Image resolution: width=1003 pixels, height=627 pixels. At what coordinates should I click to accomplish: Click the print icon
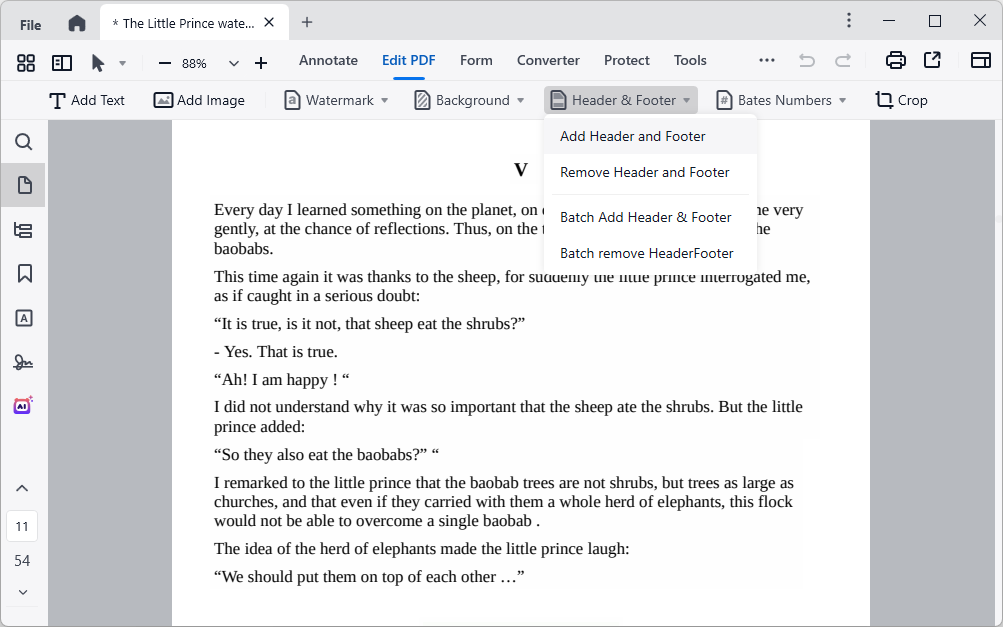tap(896, 61)
